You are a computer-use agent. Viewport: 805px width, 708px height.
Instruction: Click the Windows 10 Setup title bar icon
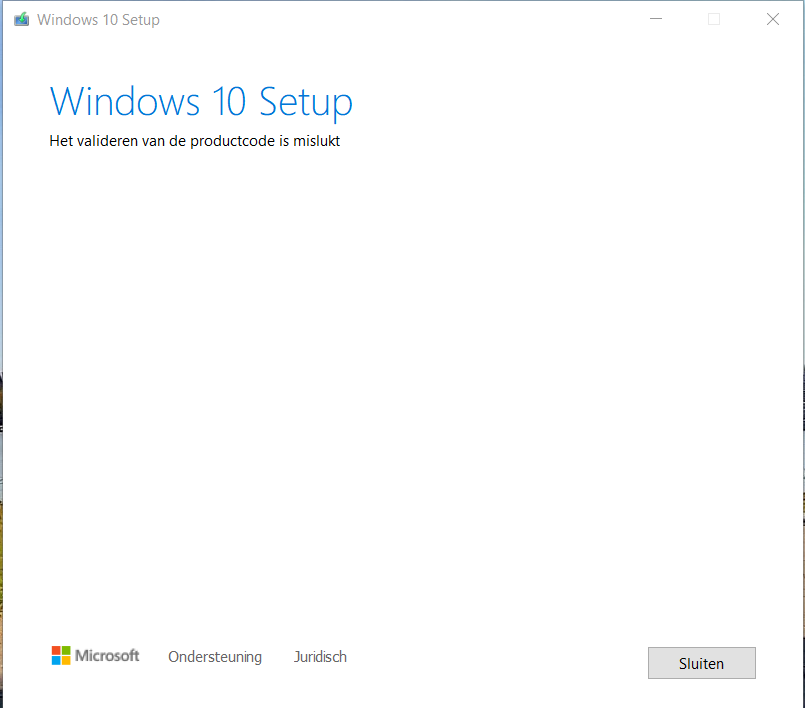point(22,20)
